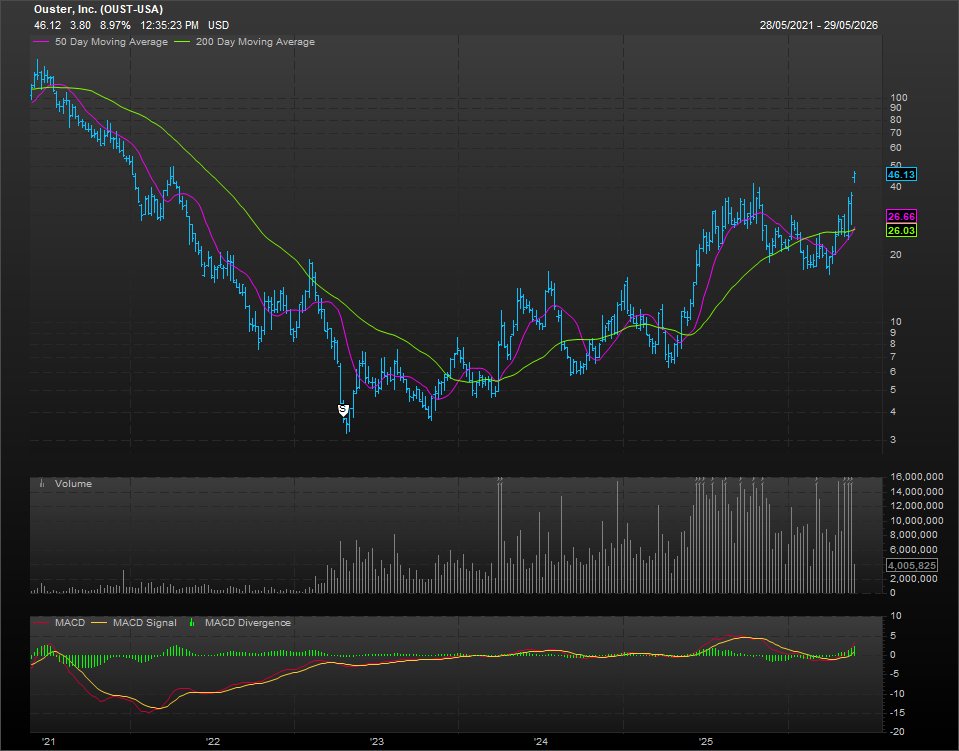Click the '40' price axis label
Screen dimensions: 959x751
click(x=896, y=187)
